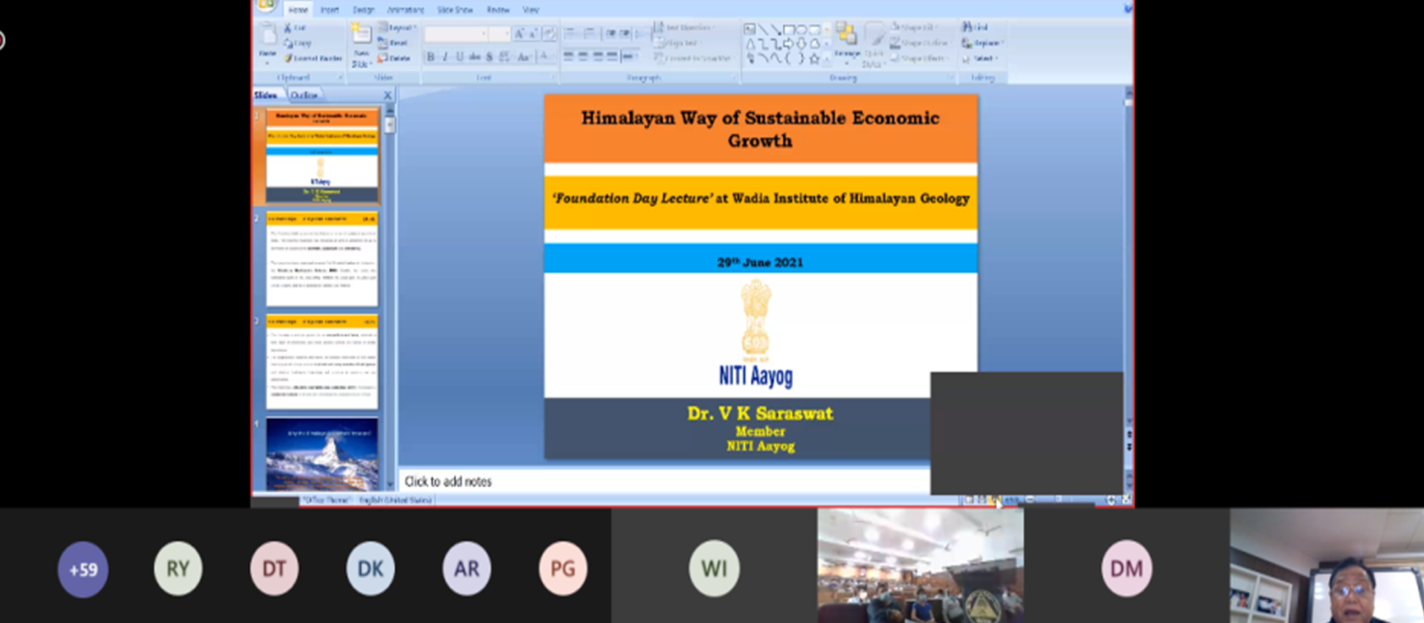
Task: Select slide 4 mountain thumbnail
Action: point(322,454)
